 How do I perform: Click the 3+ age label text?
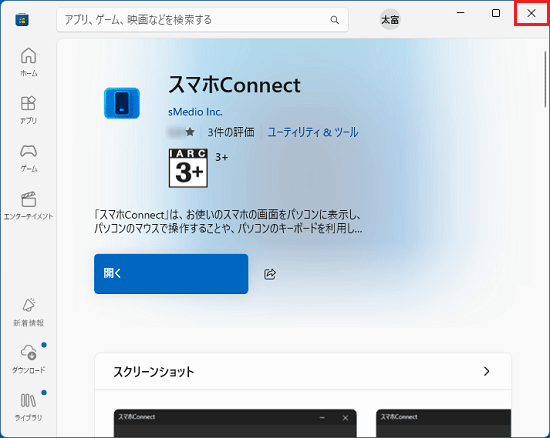[221, 157]
